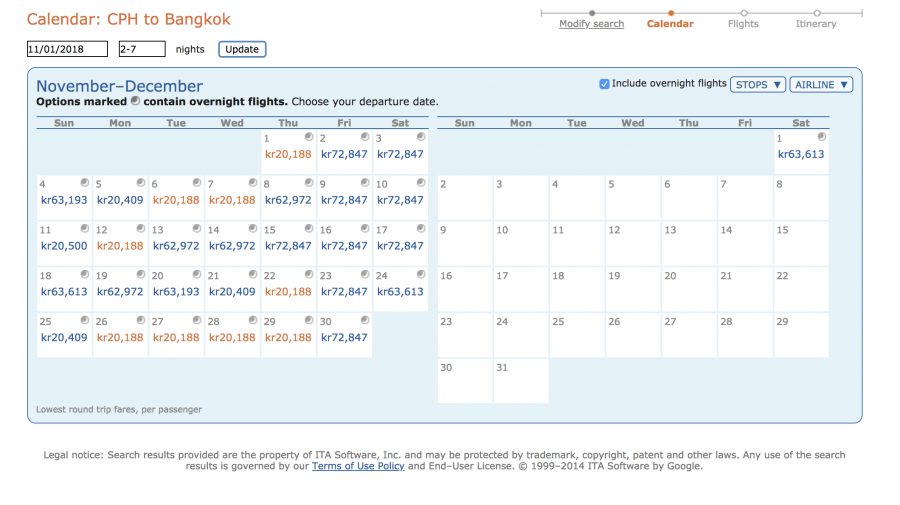
Task: Click the departure date input field
Action: 68,49
